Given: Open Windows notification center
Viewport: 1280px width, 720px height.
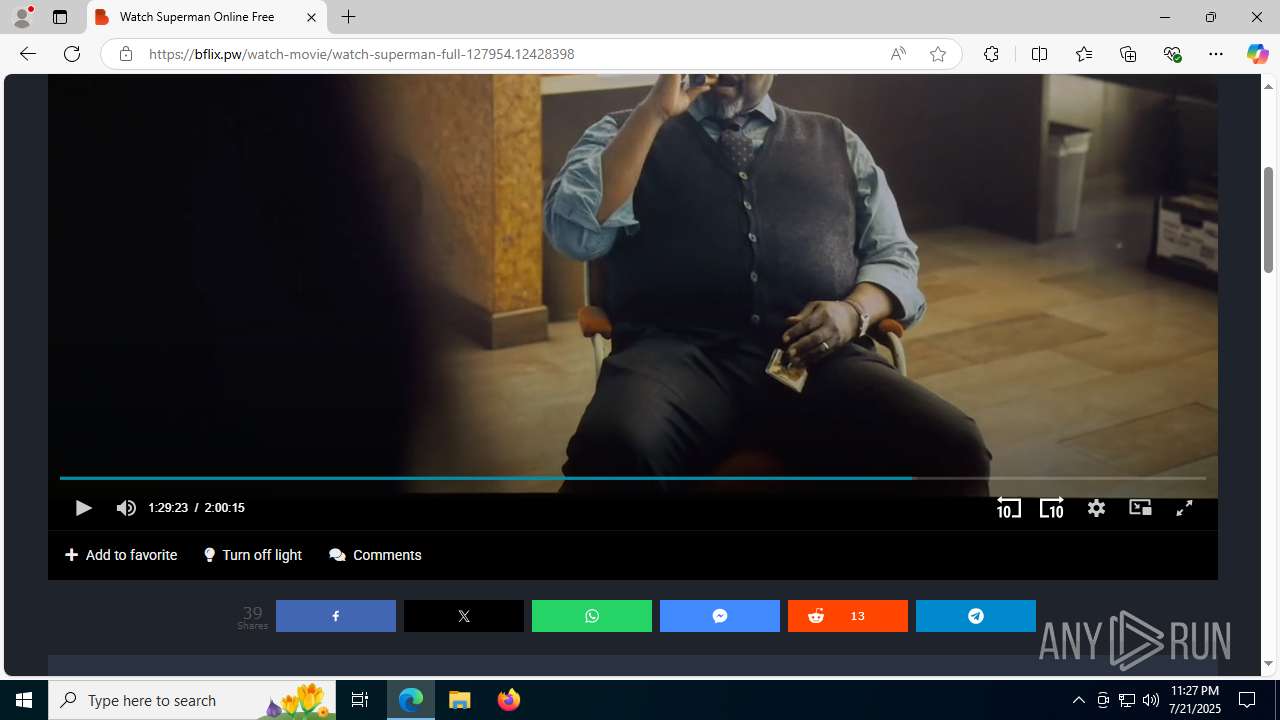Looking at the screenshot, I should 1247,700.
